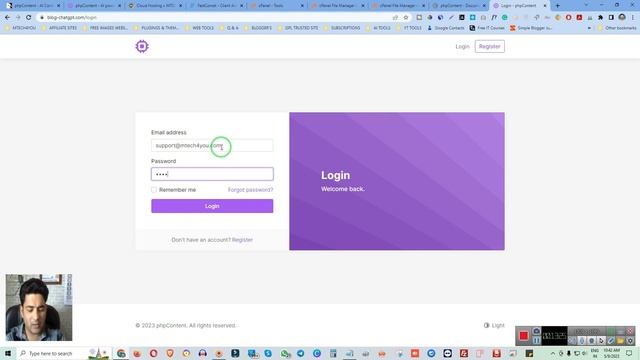Image resolution: width=640 pixels, height=360 pixels.
Task: Toggle the recorder microphone icon
Action: [582, 340]
